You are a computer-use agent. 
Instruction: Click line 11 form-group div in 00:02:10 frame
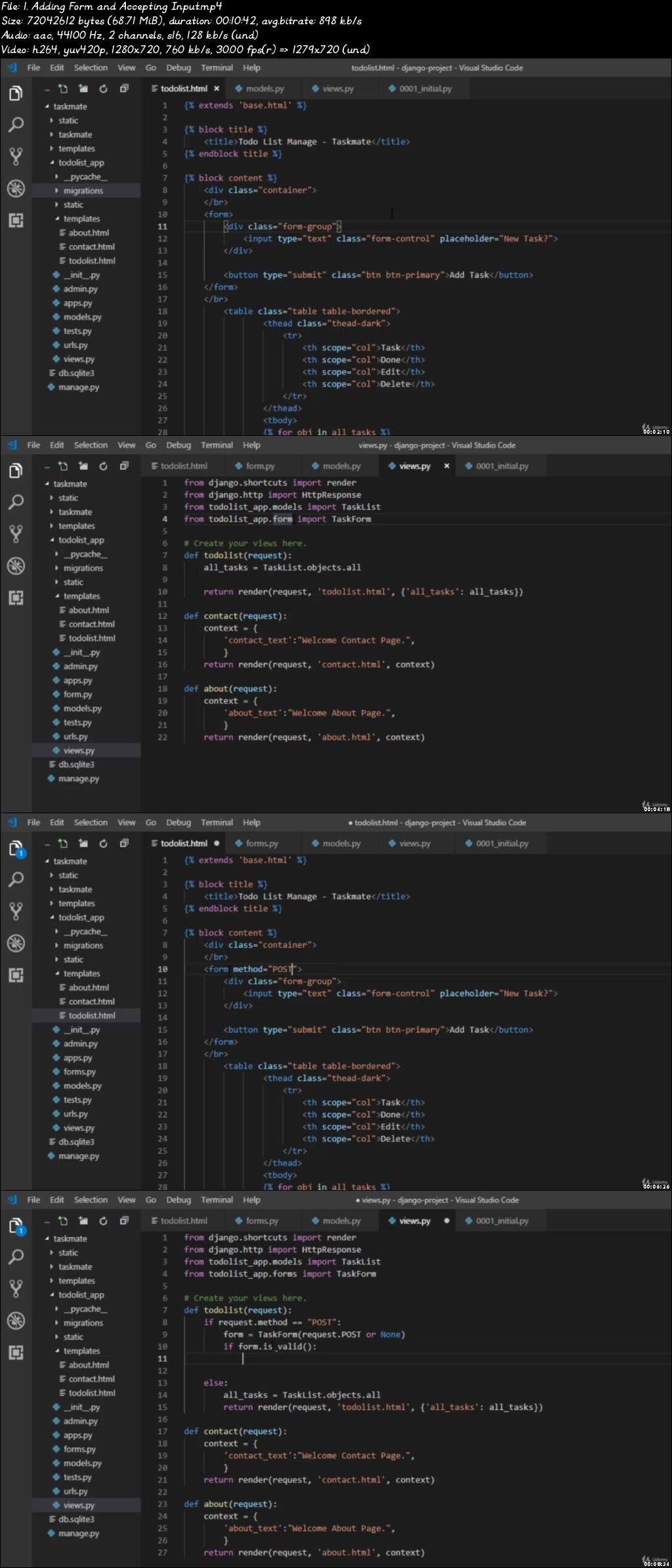pos(283,226)
